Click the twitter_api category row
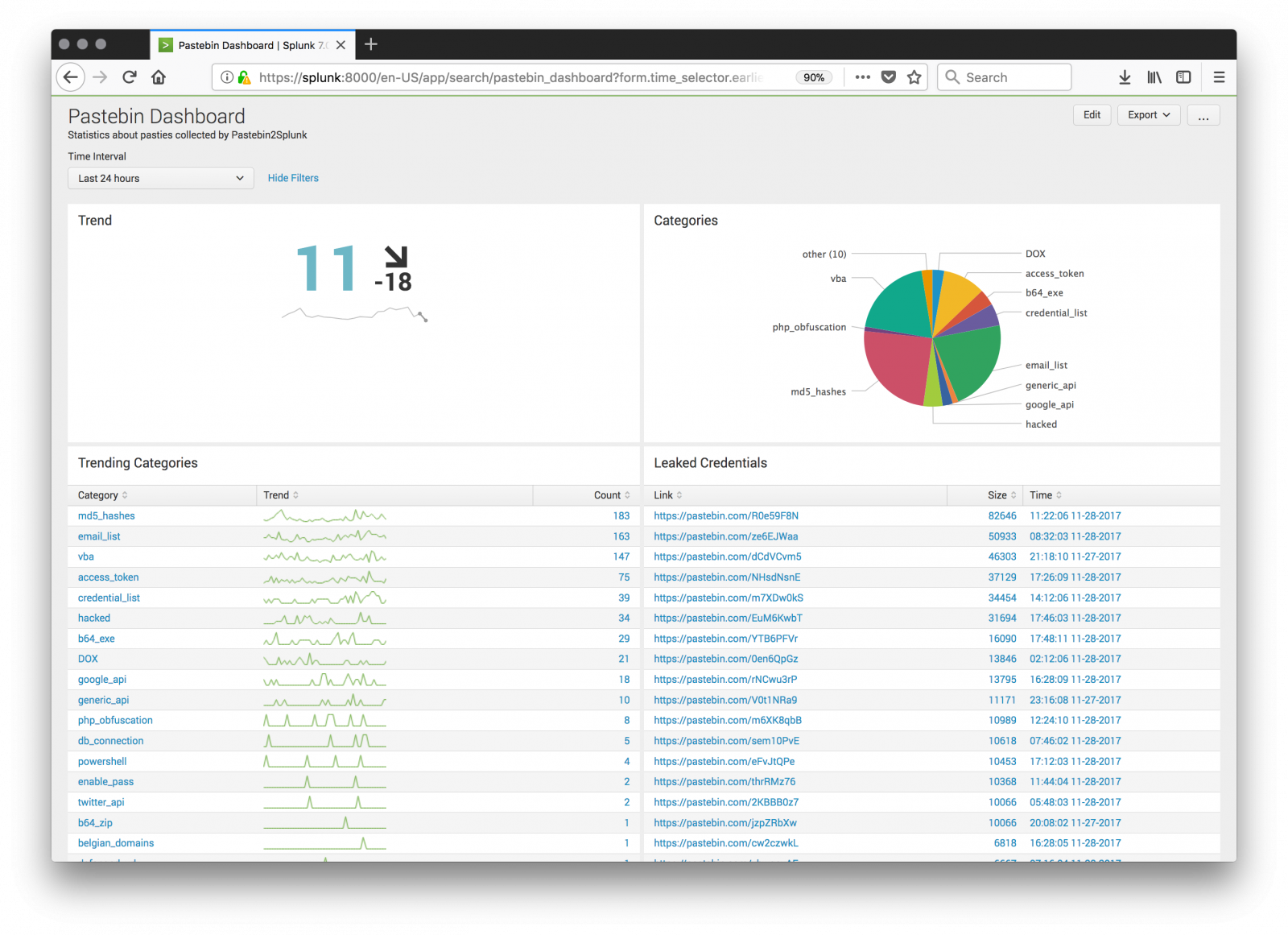 pos(353,802)
